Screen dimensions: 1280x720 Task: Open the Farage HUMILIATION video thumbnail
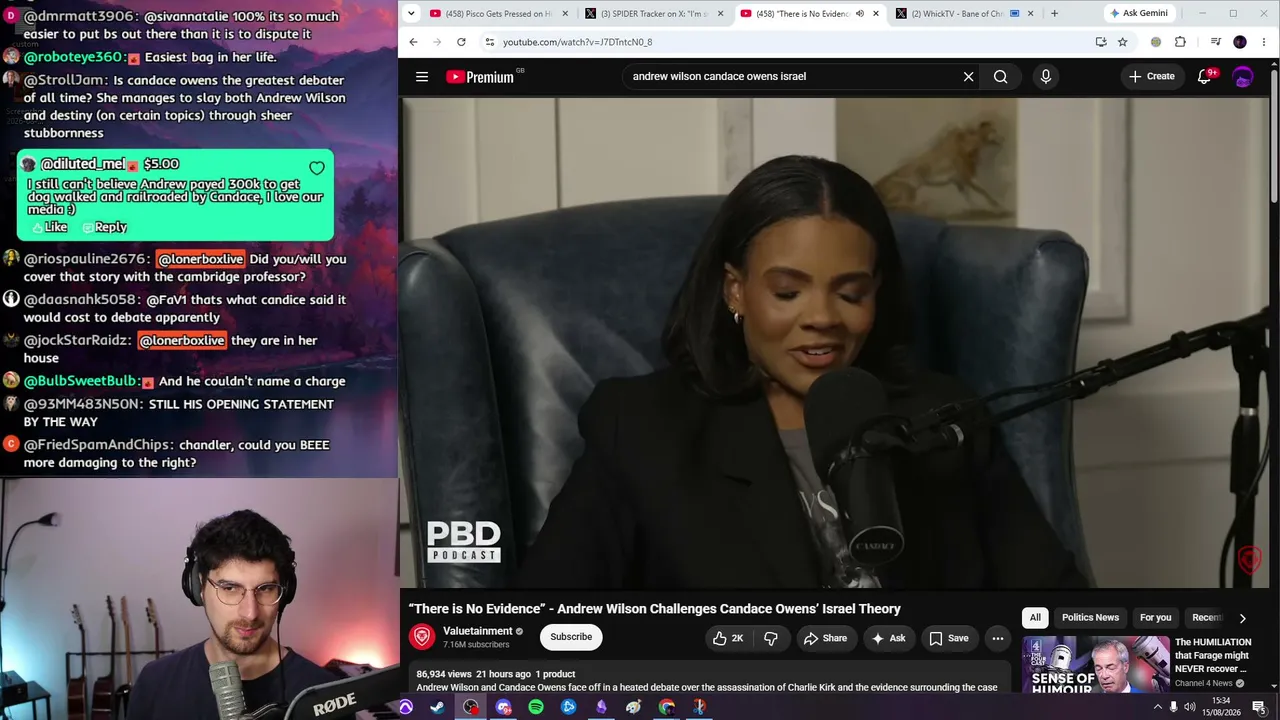pyautogui.click(x=1095, y=664)
